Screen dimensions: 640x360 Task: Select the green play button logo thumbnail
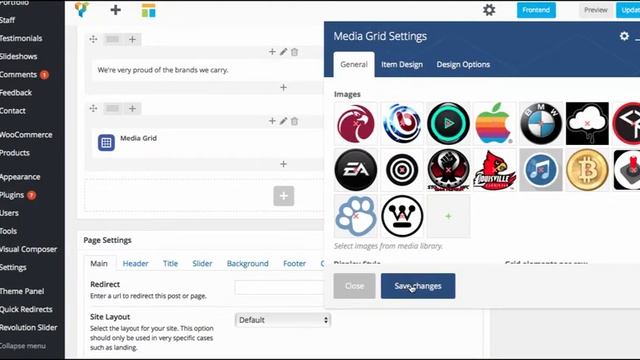pyautogui.click(x=449, y=124)
